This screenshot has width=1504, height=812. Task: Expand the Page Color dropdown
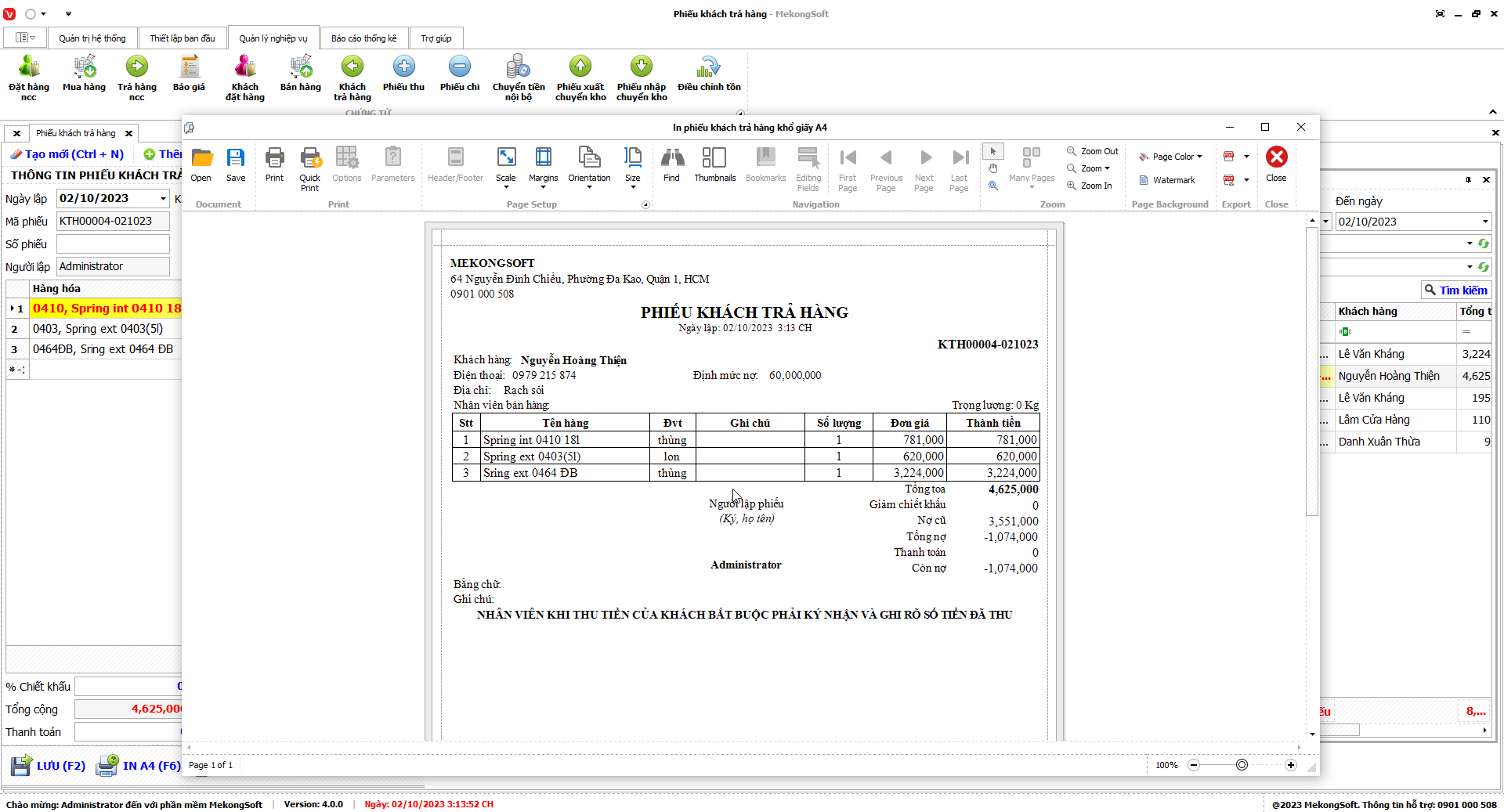(1171, 157)
